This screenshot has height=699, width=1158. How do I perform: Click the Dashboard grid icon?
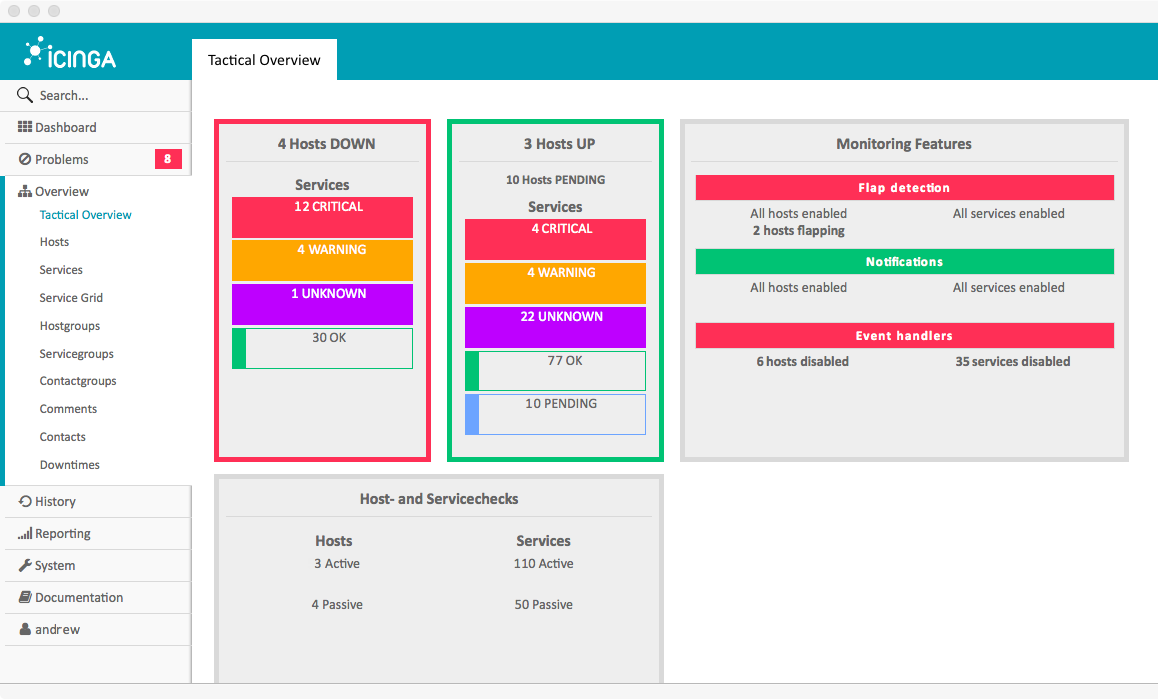point(25,127)
